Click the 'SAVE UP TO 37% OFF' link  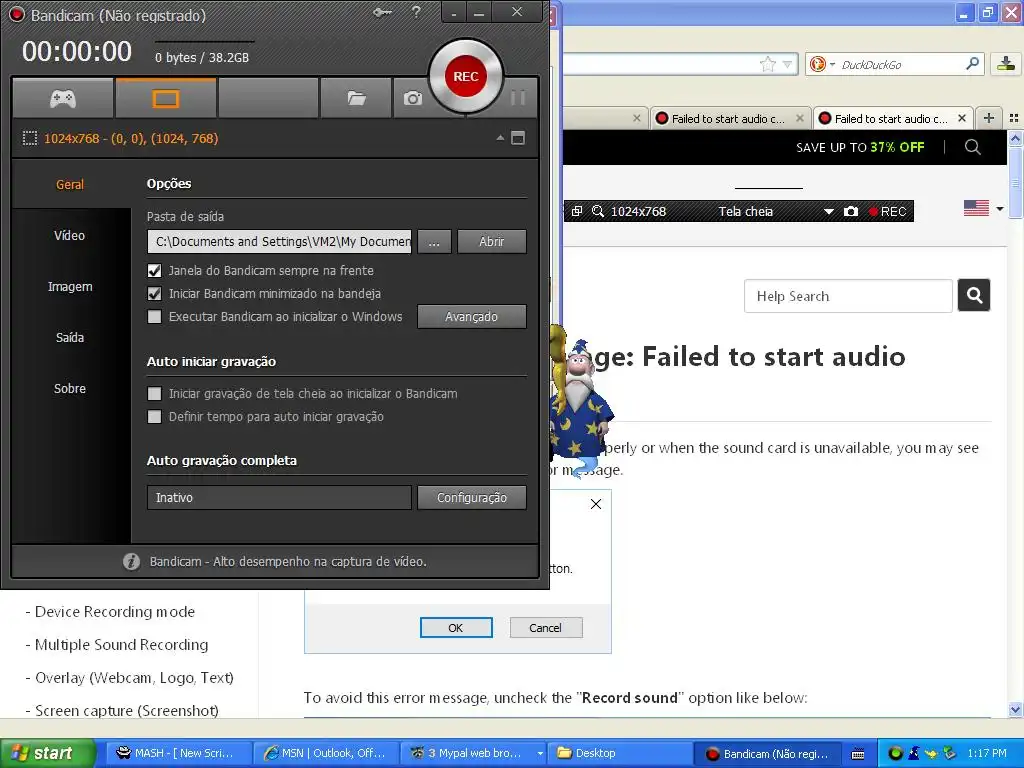[x=859, y=147]
